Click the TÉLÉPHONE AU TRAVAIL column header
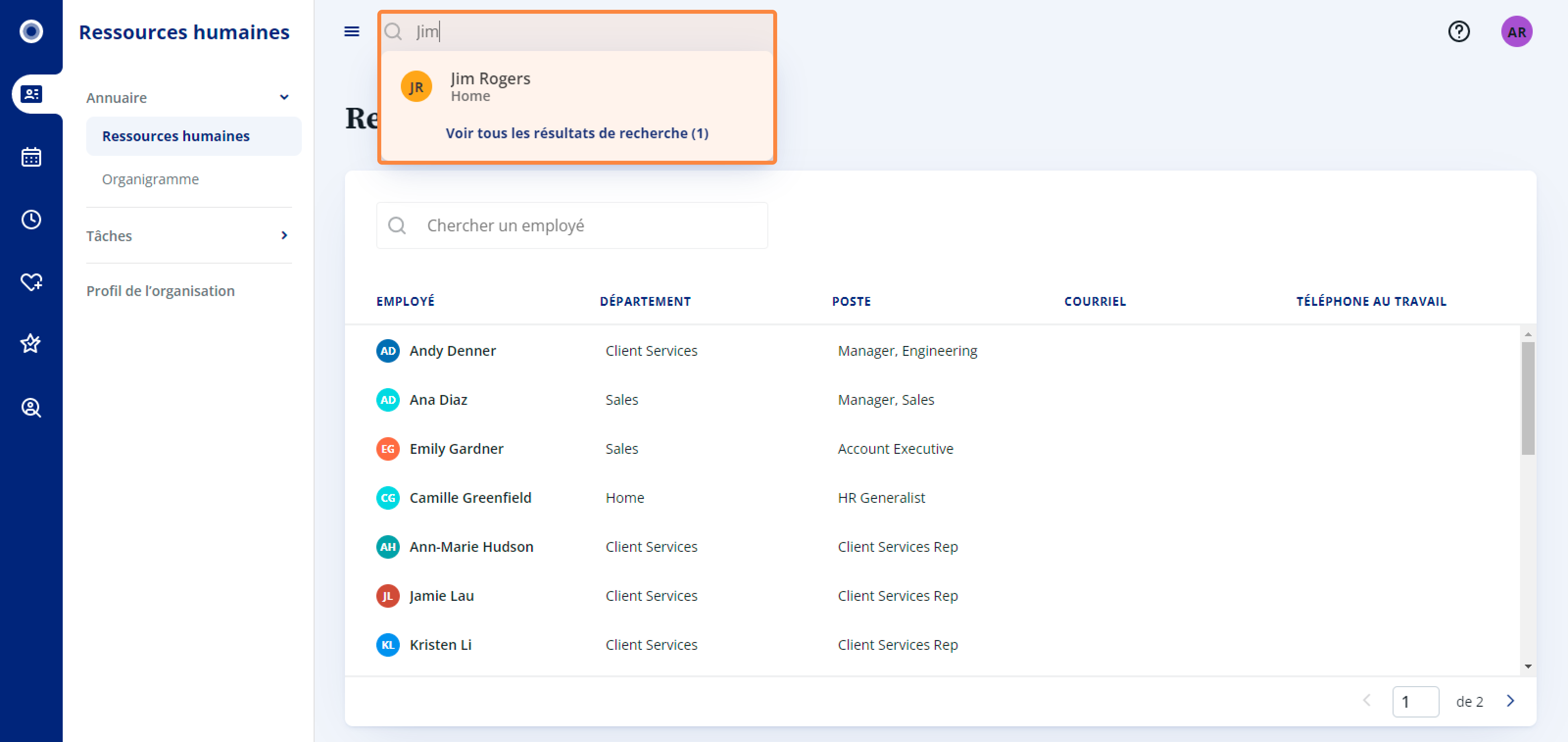The width and height of the screenshot is (1568, 742). click(x=1371, y=301)
